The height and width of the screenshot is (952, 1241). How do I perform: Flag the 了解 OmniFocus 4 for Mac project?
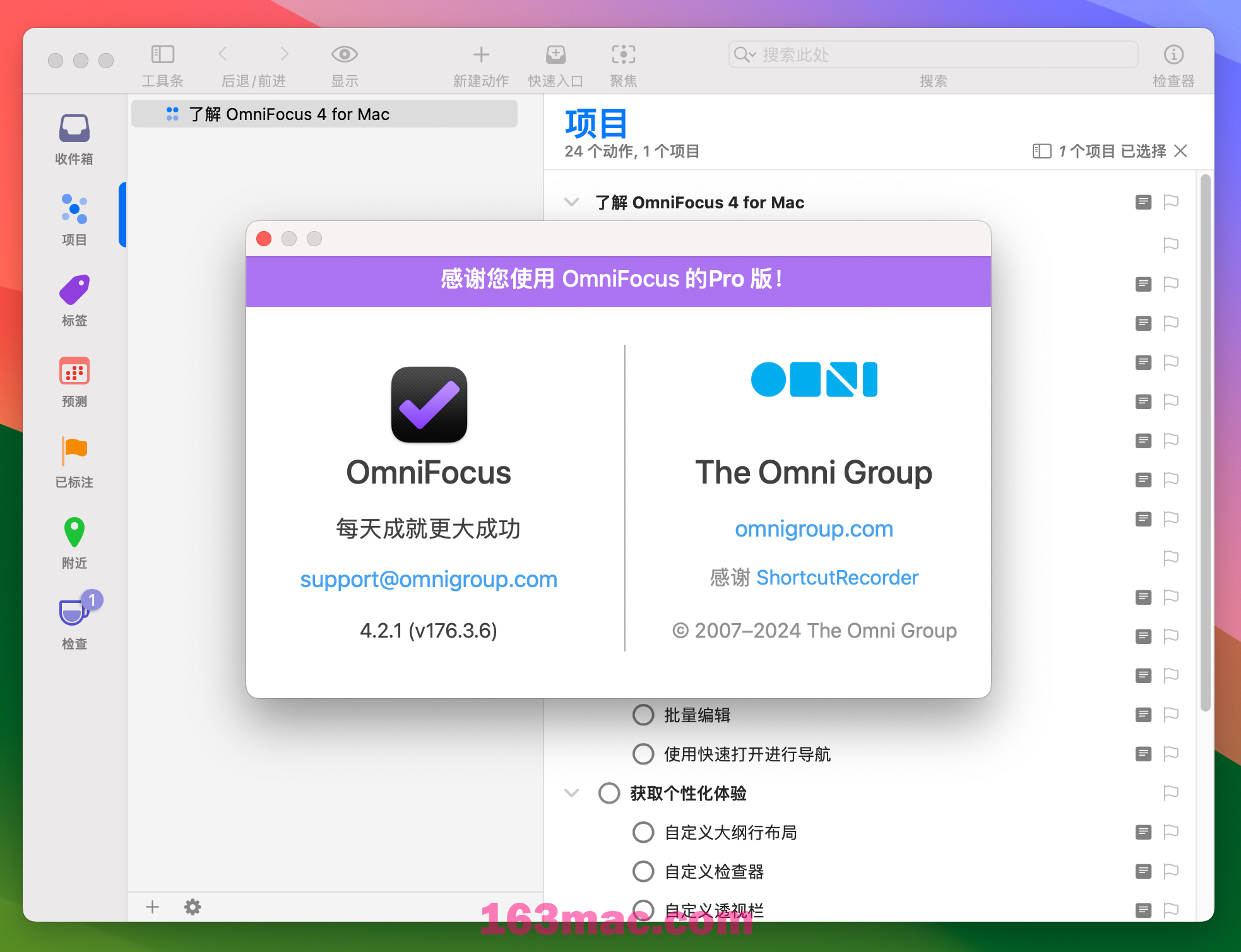1171,202
